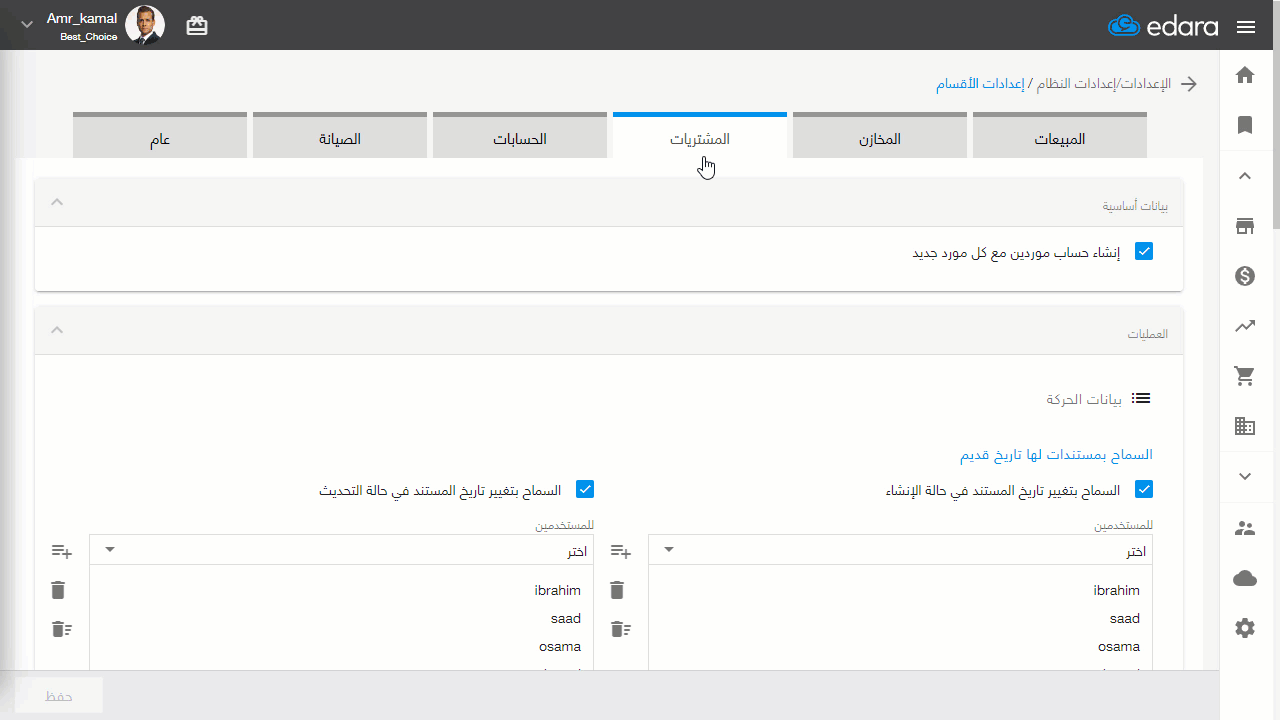Switch to the الصيانة tab
Image resolution: width=1280 pixels, height=720 pixels.
point(340,136)
